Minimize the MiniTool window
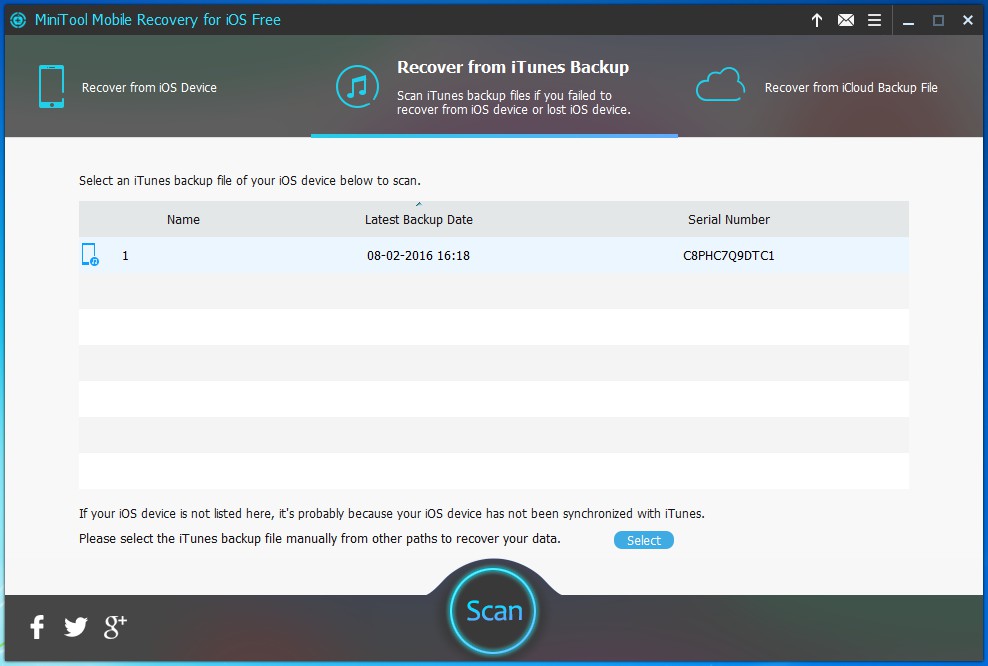The image size is (988, 666). coord(908,23)
